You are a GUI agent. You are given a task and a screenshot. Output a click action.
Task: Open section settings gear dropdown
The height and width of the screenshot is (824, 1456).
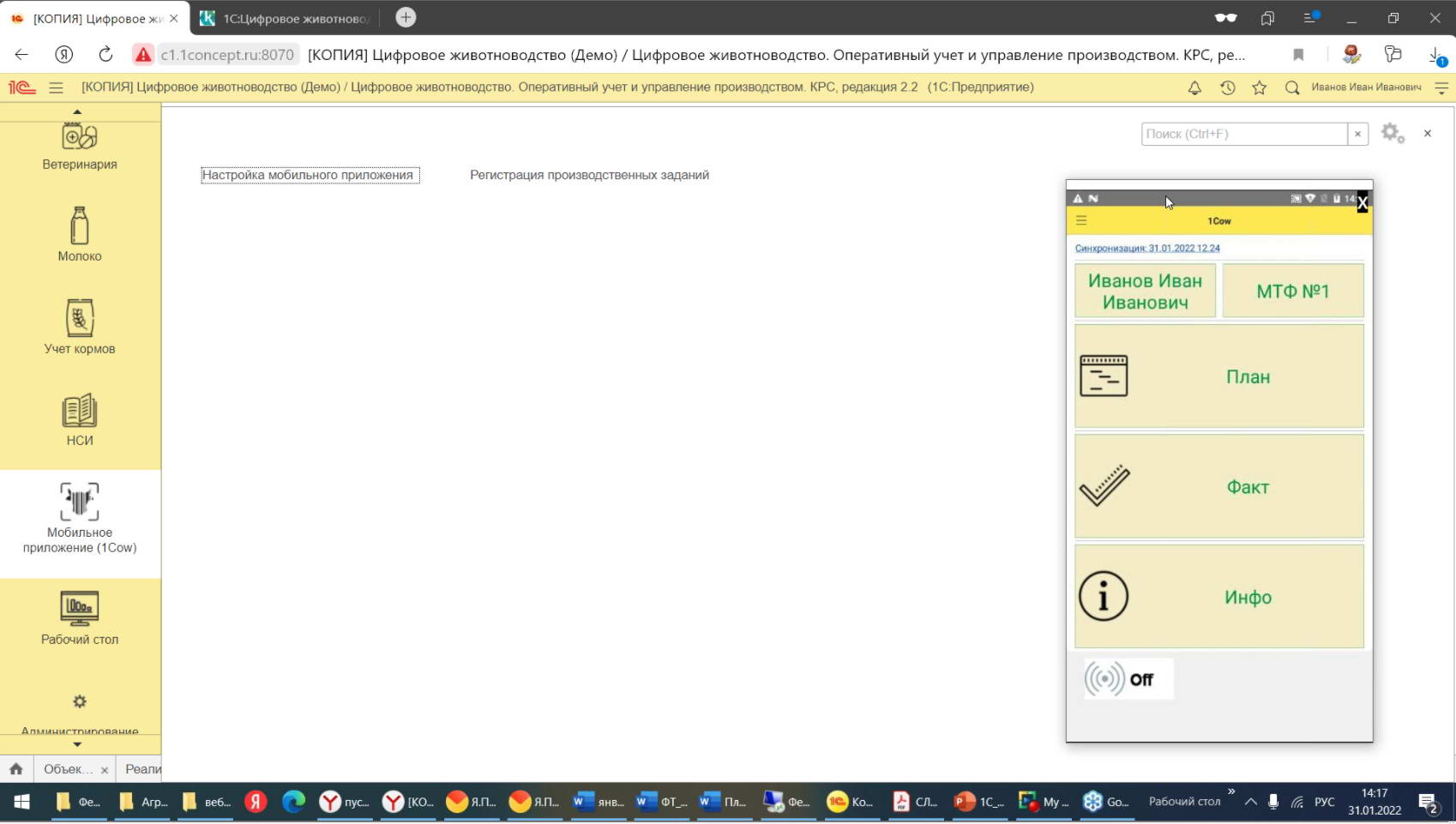(x=1393, y=134)
